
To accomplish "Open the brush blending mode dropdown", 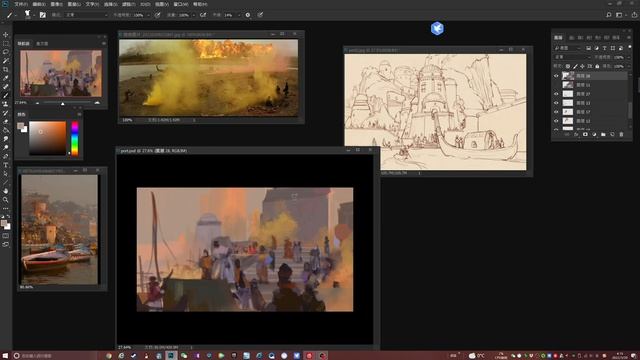I will point(86,15).
